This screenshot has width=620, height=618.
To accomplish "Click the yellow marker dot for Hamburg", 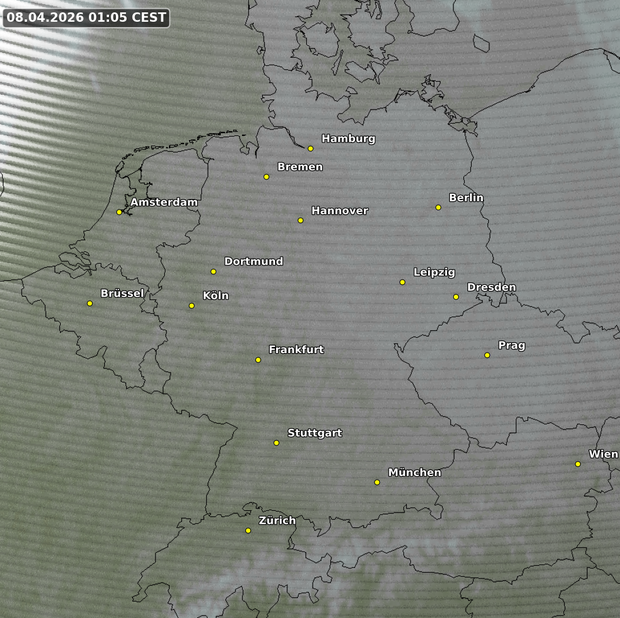I will click(311, 149).
